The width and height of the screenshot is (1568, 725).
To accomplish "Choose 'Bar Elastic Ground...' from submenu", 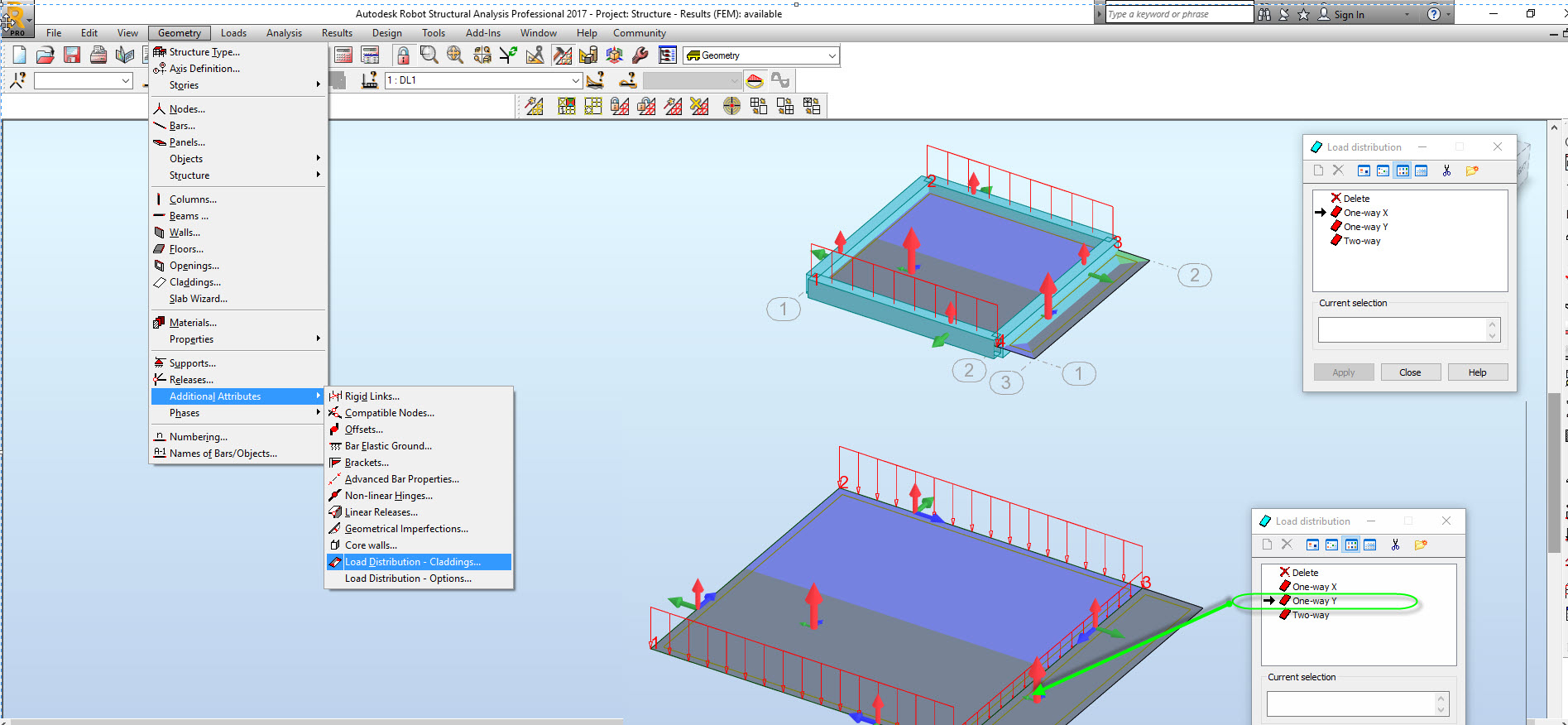I will pyautogui.click(x=419, y=446).
